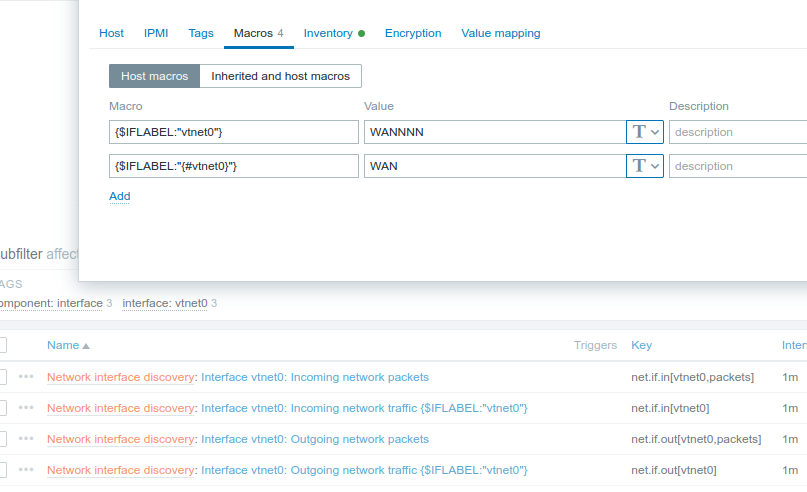Image resolution: width=807 pixels, height=492 pixels.
Task: Switch to Inherited and host macros
Action: [x=280, y=76]
